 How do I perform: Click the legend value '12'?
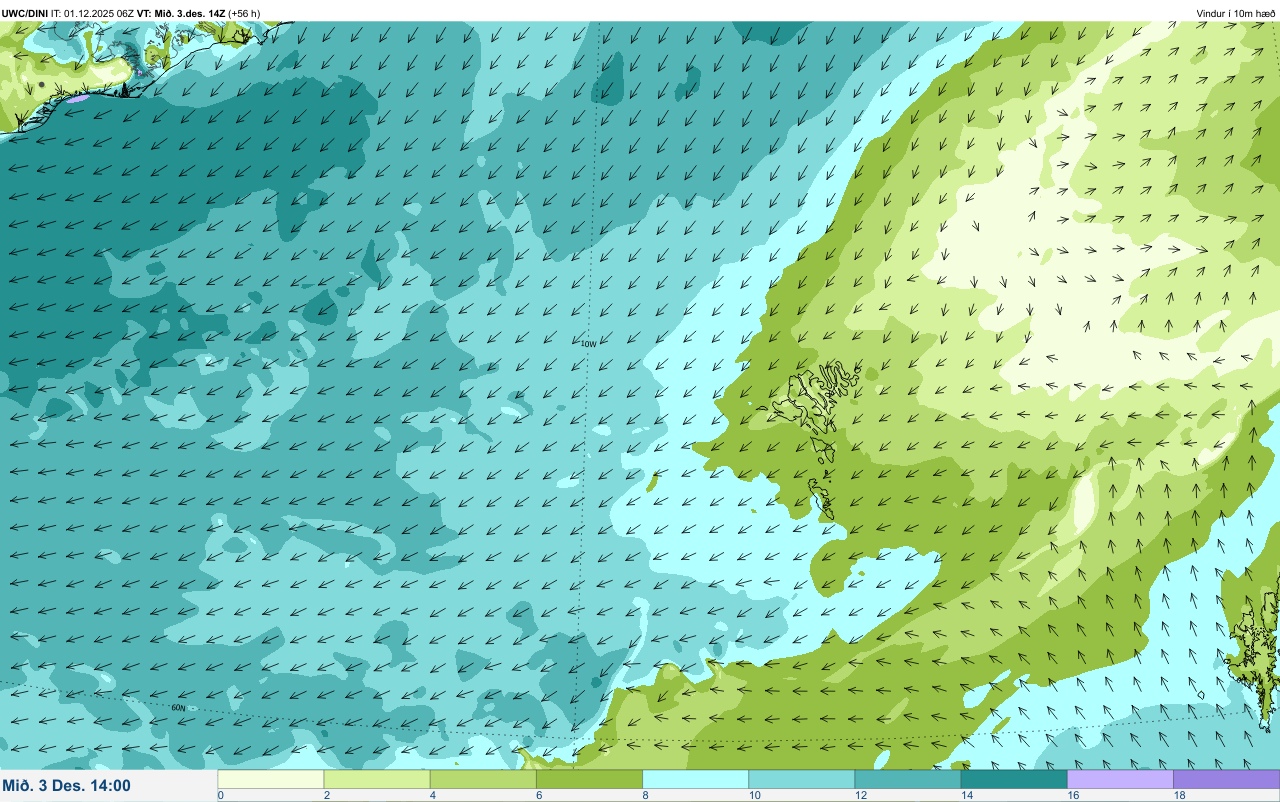click(860, 796)
